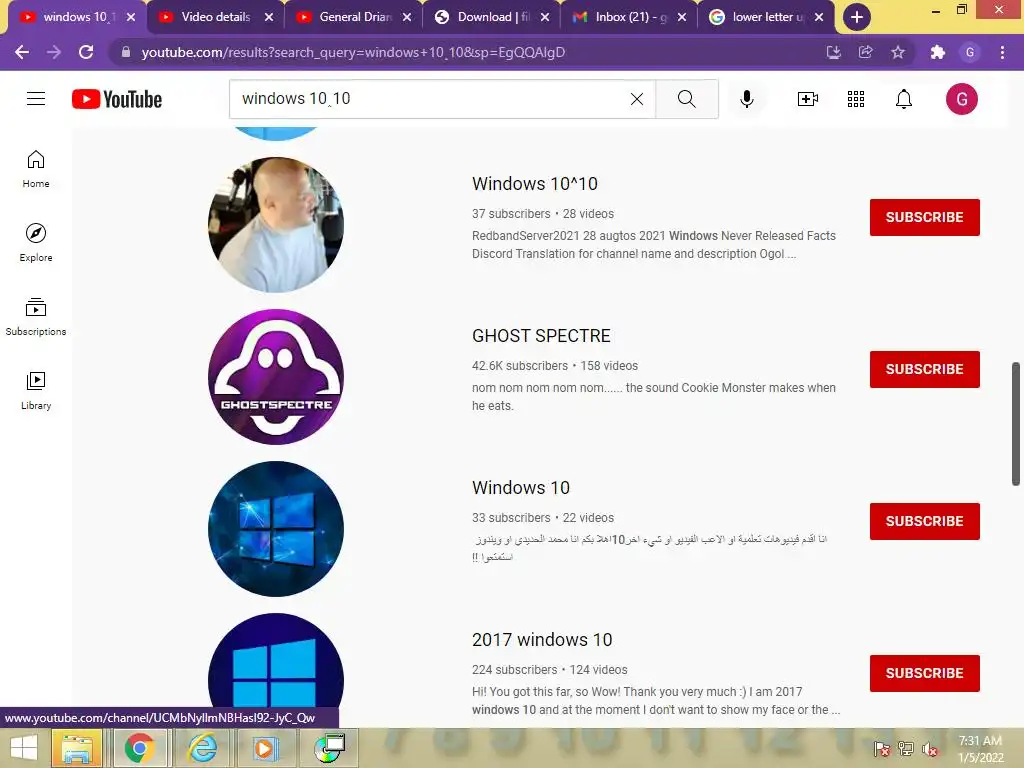The image size is (1024, 768).
Task: Open the 2017 windows 10 channel title
Action: tap(542, 639)
